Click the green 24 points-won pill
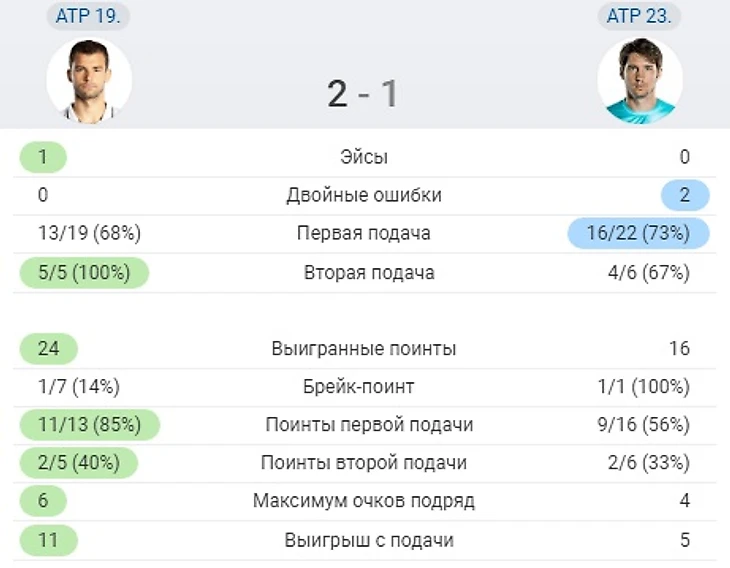Image resolution: width=730 pixels, height=568 pixels. pos(48,349)
